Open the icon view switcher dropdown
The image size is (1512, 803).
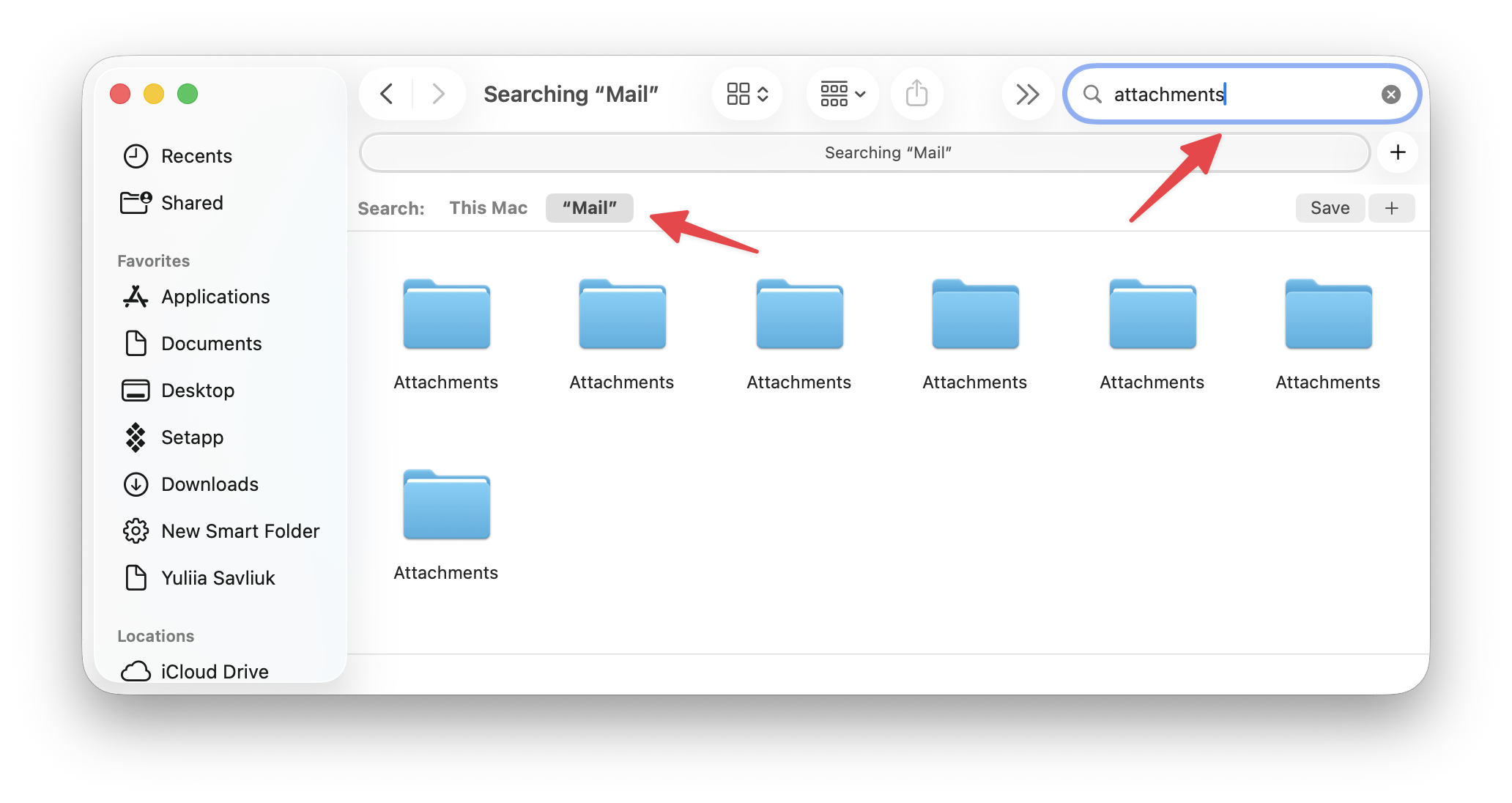747,94
